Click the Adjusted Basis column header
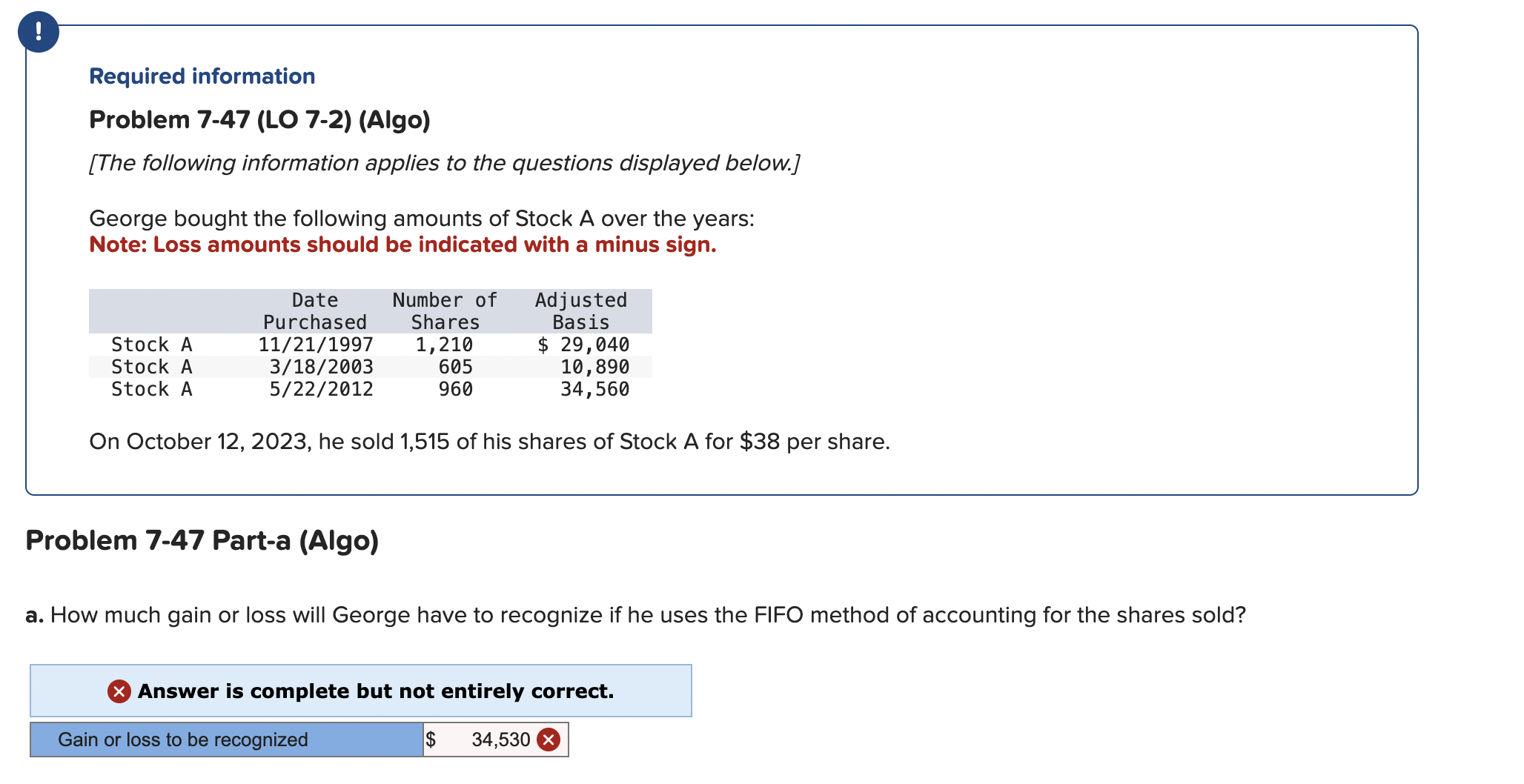This screenshot has width=1524, height=784. tap(580, 310)
